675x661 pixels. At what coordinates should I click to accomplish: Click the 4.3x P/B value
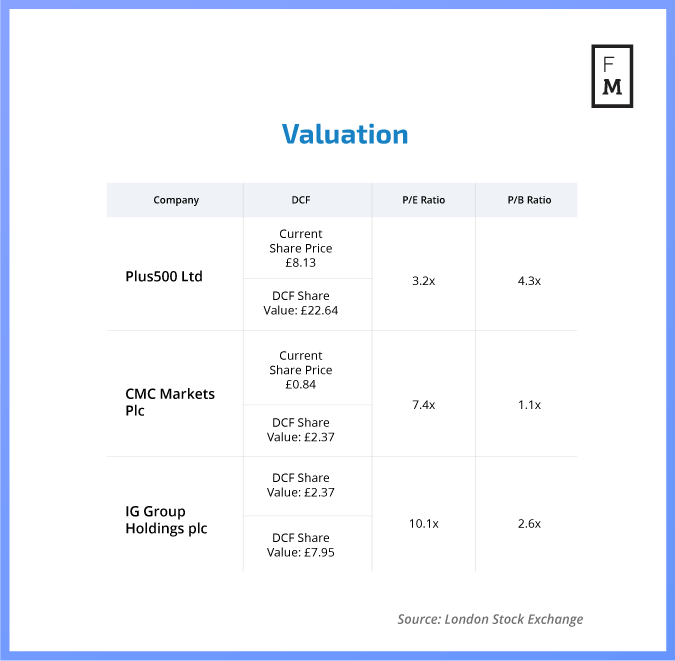coord(529,281)
